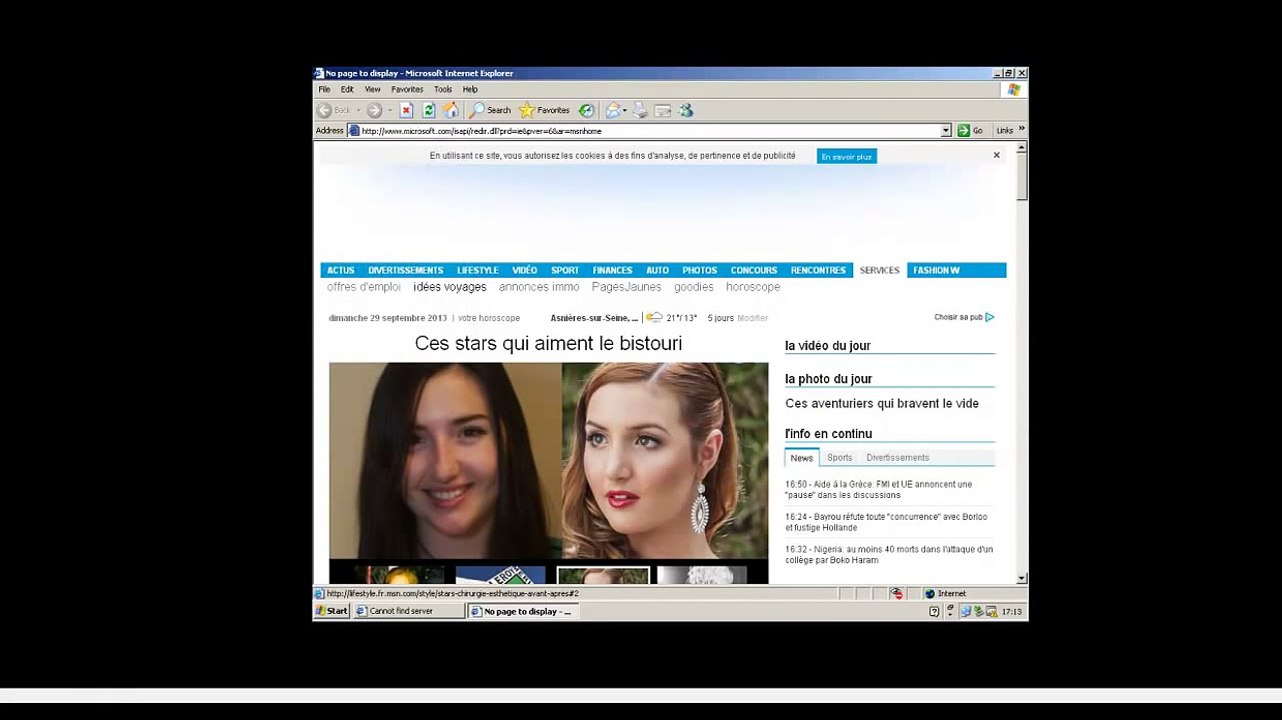The width and height of the screenshot is (1282, 720).
Task: Open the History toolbar icon
Action: (586, 110)
